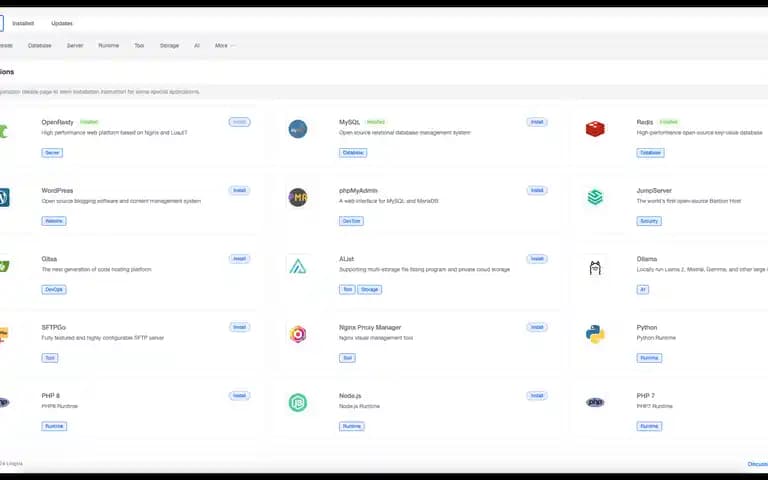Open the phpMyAdmin app title
The height and width of the screenshot is (480, 768).
click(358, 191)
